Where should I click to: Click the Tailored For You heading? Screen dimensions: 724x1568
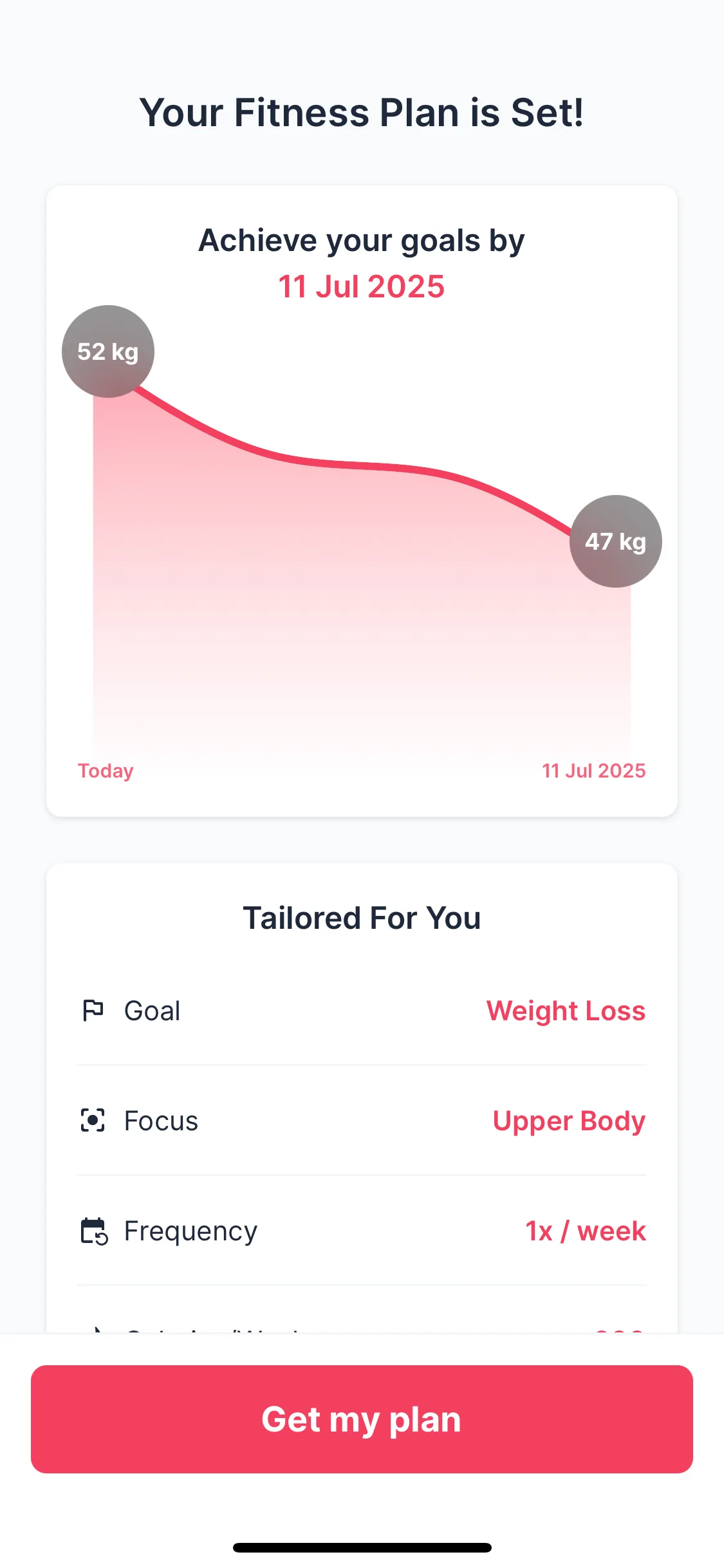tap(362, 918)
